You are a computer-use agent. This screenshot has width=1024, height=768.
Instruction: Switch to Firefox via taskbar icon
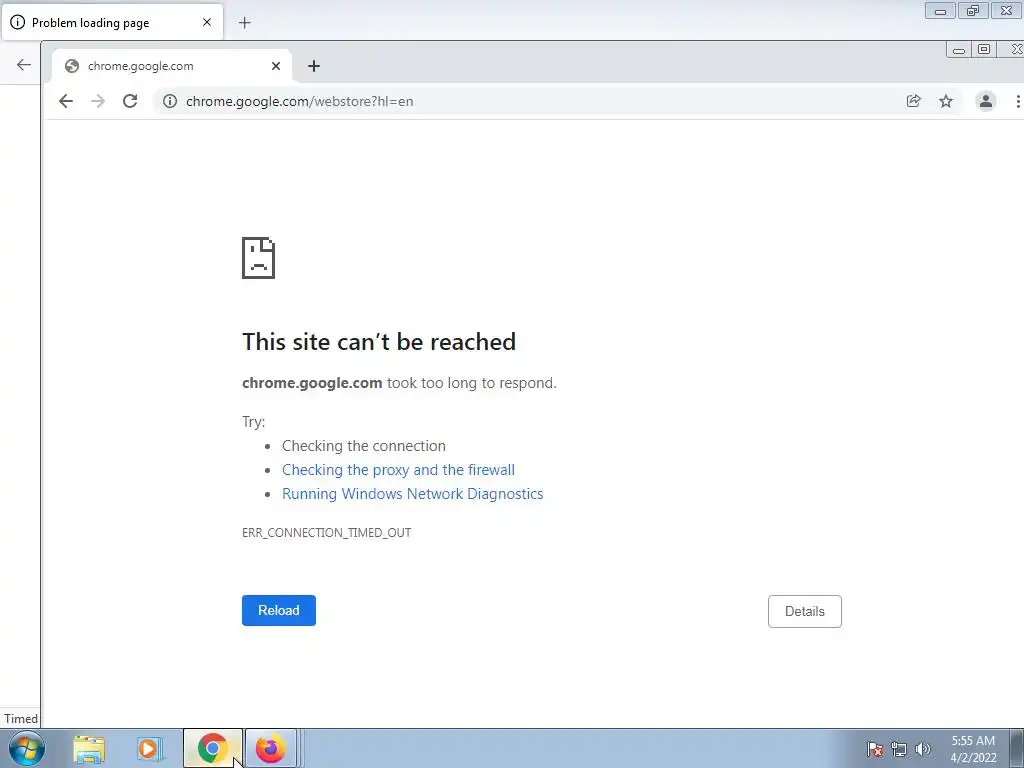click(271, 748)
